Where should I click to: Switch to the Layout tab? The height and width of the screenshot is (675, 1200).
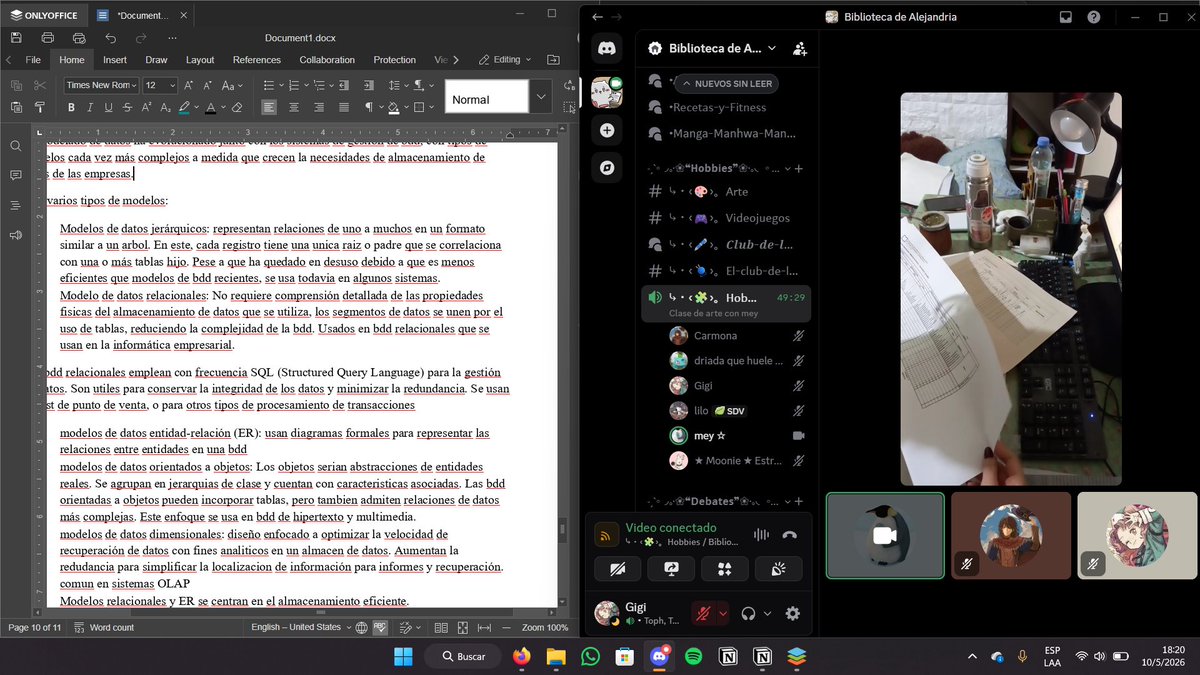200,60
